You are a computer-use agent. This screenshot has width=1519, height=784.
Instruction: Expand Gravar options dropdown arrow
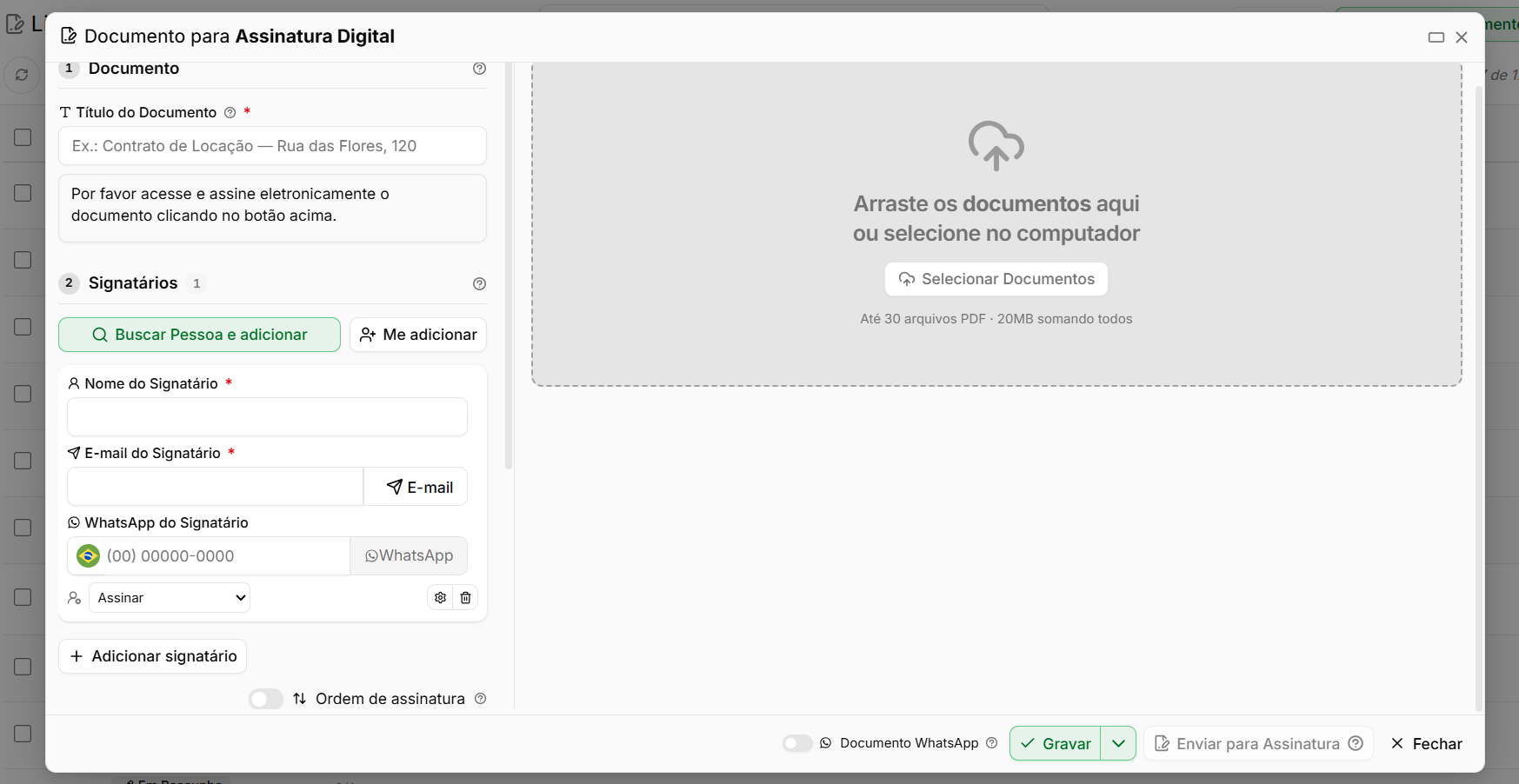(1118, 743)
